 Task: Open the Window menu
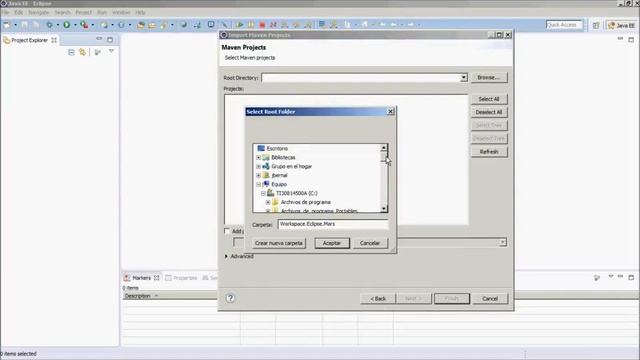coord(121,13)
